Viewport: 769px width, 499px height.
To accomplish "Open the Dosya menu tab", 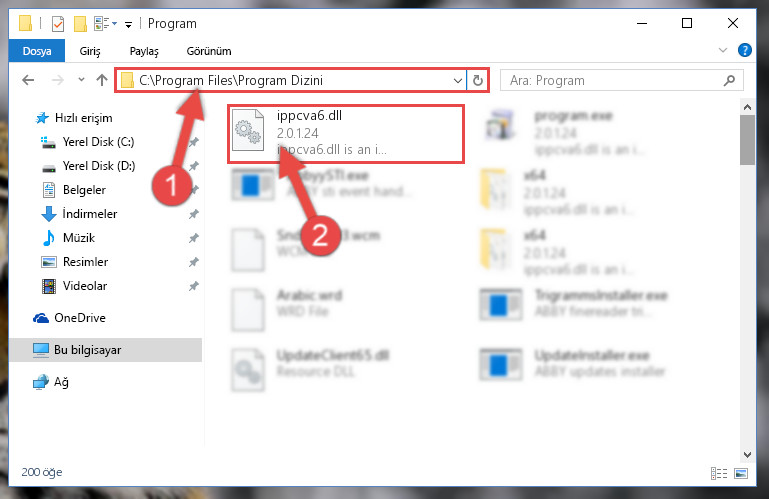I will (37, 51).
